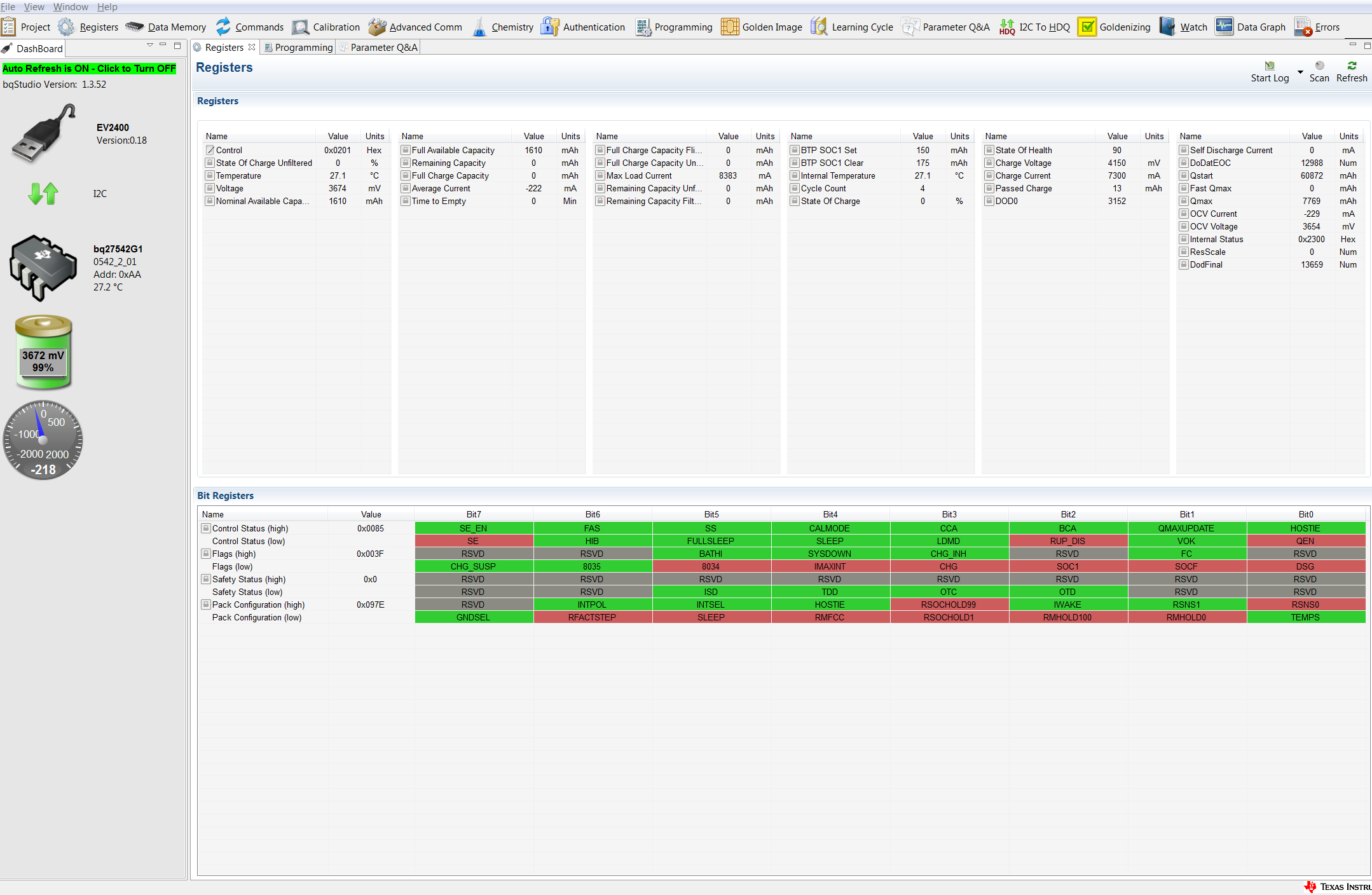Switch to the Parameter Q&A tab
Viewport: 1372px width, 895px height.
click(379, 48)
